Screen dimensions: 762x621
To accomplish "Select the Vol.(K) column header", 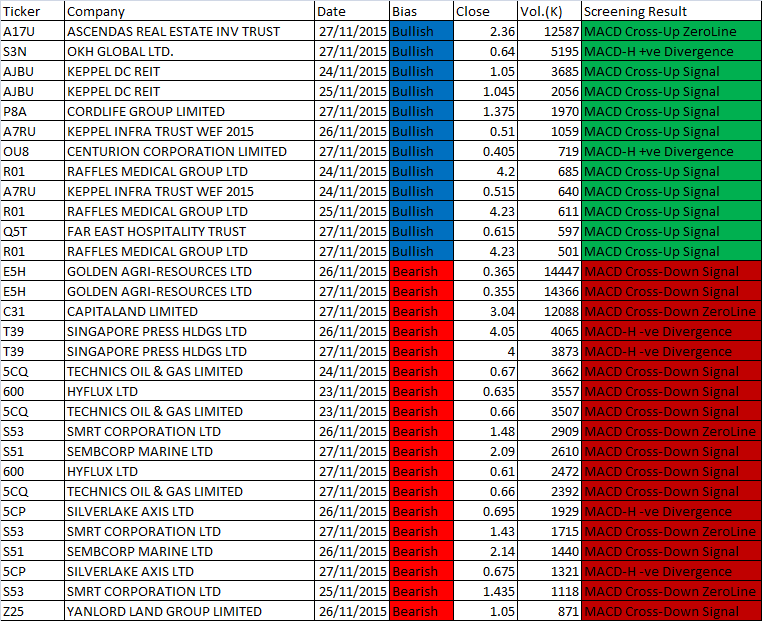I will (x=549, y=11).
